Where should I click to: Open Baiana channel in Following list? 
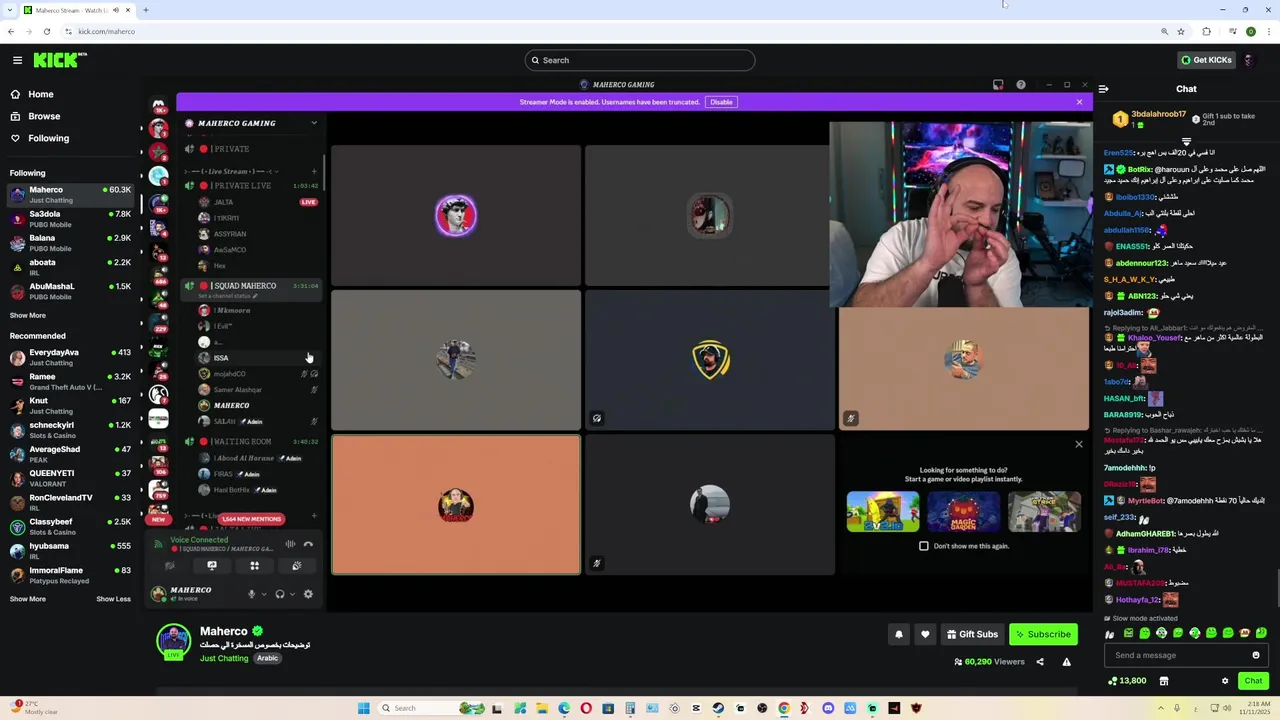[70, 242]
